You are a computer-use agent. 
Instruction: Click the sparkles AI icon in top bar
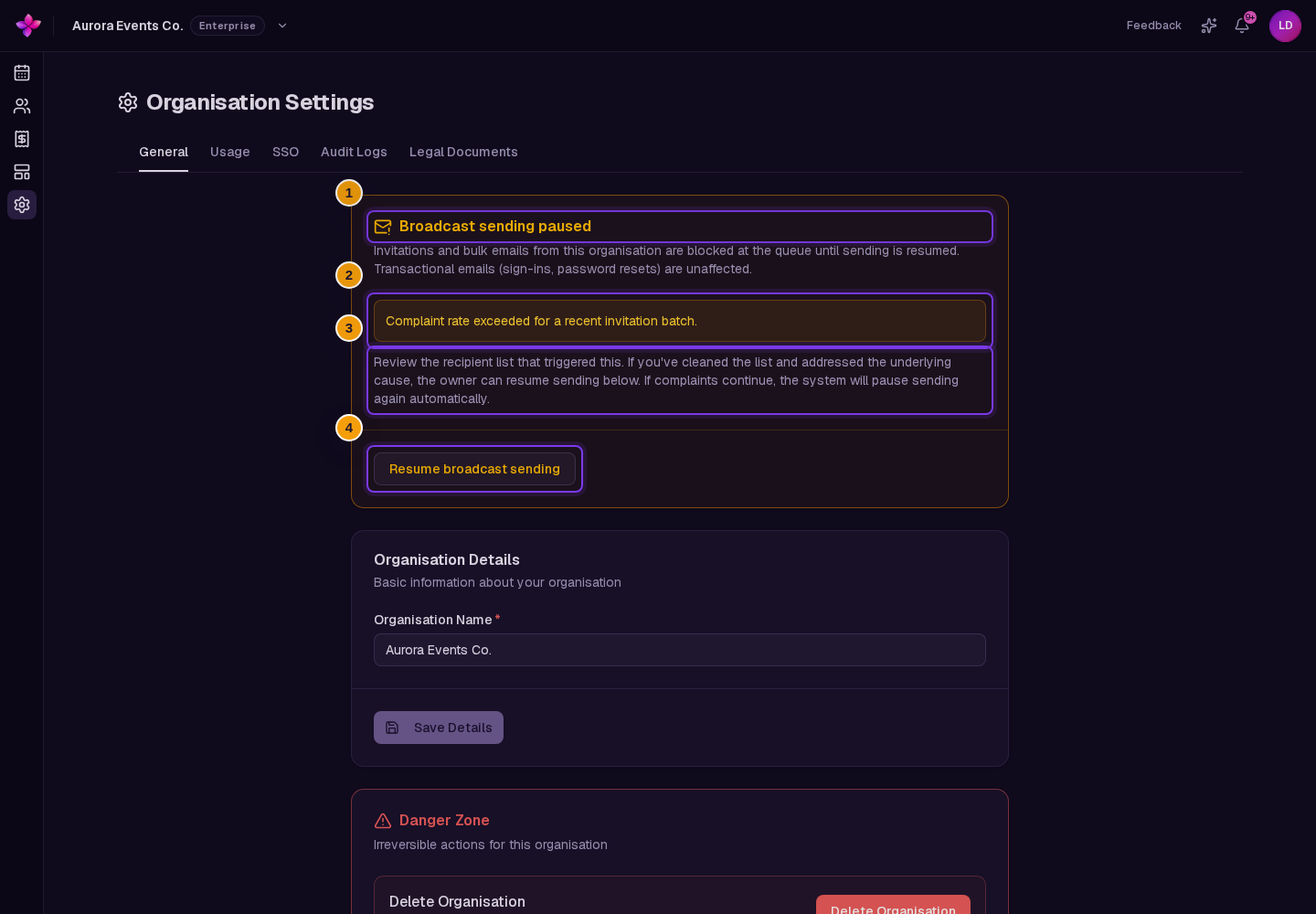click(1209, 26)
